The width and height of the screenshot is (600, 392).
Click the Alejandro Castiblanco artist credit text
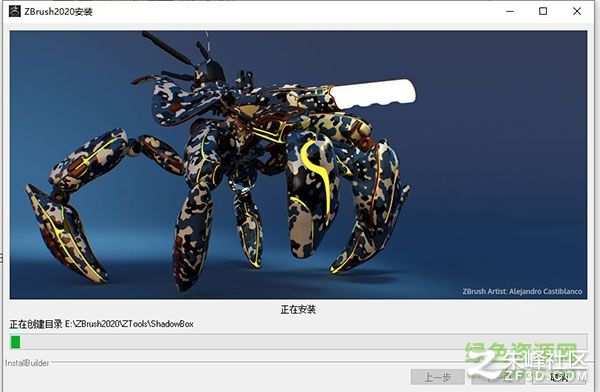[522, 291]
